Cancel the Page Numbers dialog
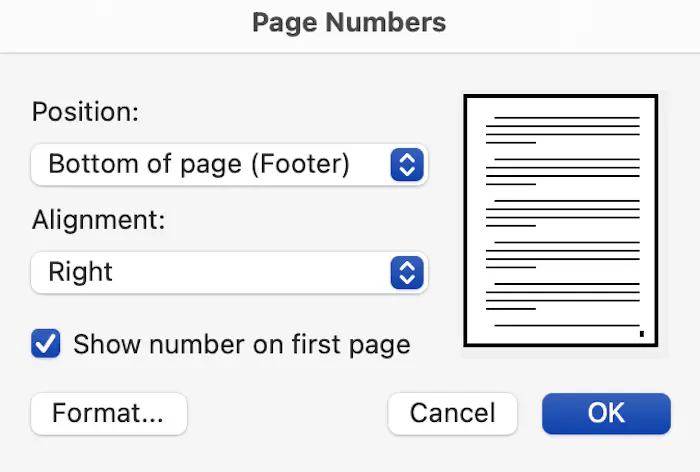Image resolution: width=700 pixels, height=472 pixels. (x=452, y=413)
